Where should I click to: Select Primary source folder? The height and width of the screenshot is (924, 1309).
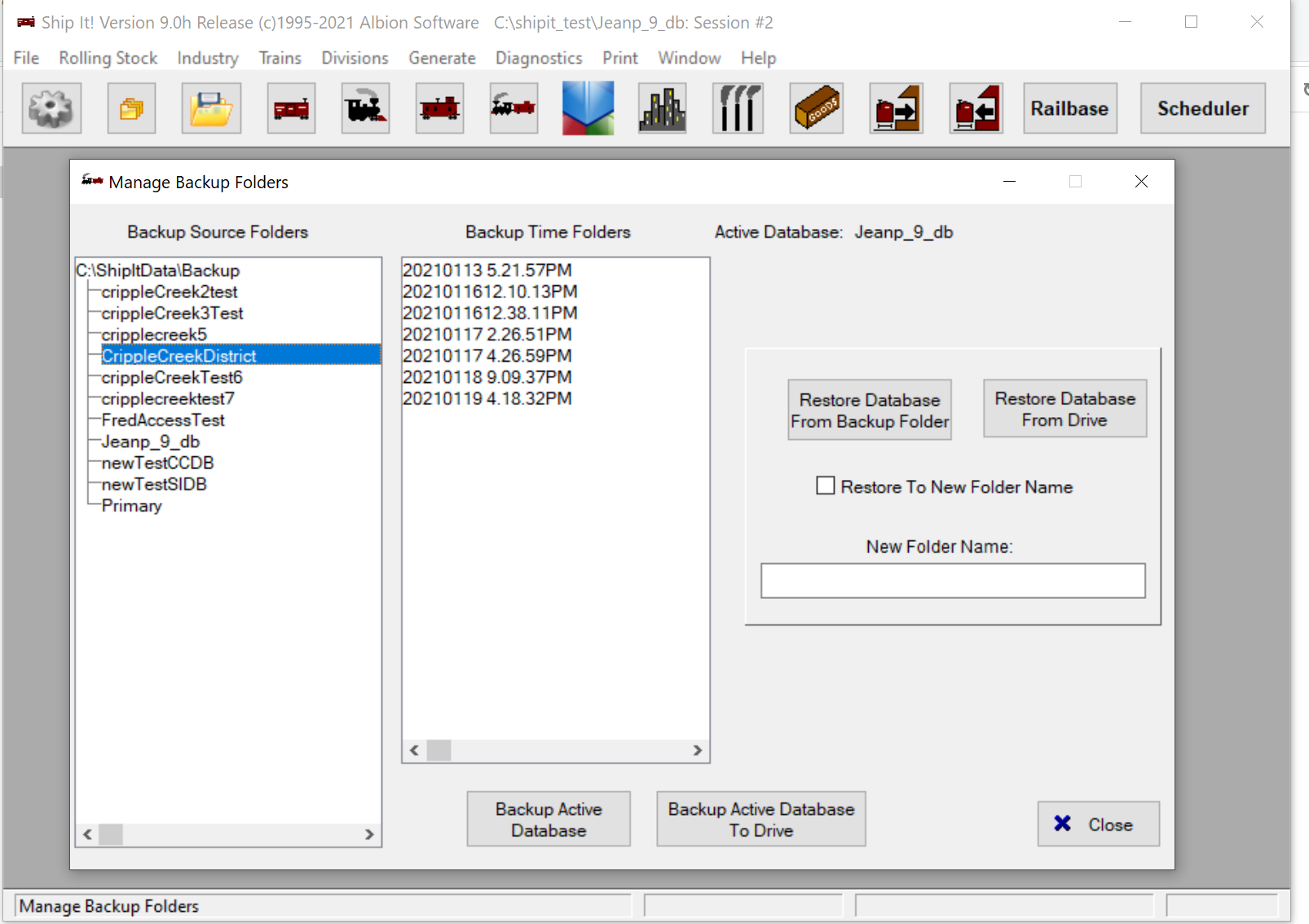click(x=132, y=505)
